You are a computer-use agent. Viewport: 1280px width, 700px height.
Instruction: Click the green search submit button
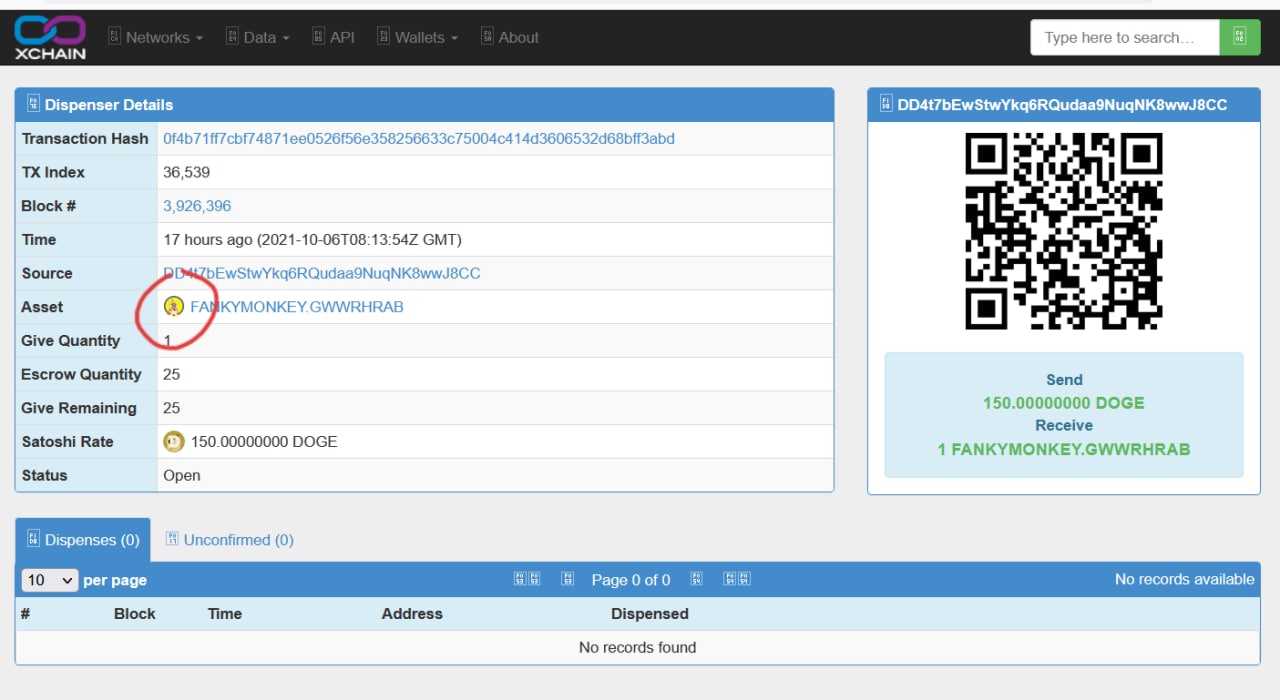1240,37
